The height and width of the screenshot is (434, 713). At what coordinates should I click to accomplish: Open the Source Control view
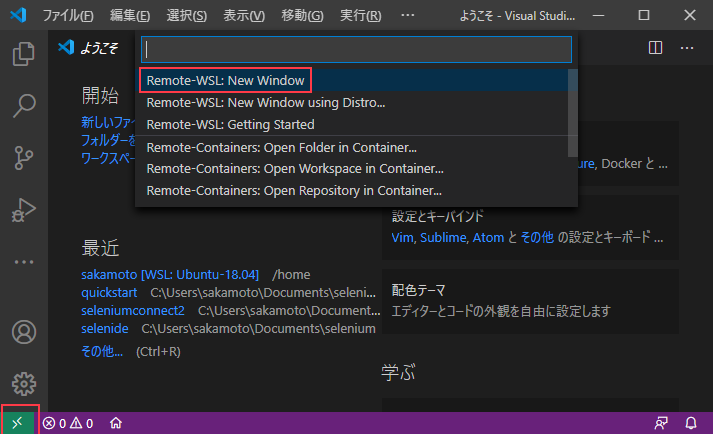(x=24, y=158)
